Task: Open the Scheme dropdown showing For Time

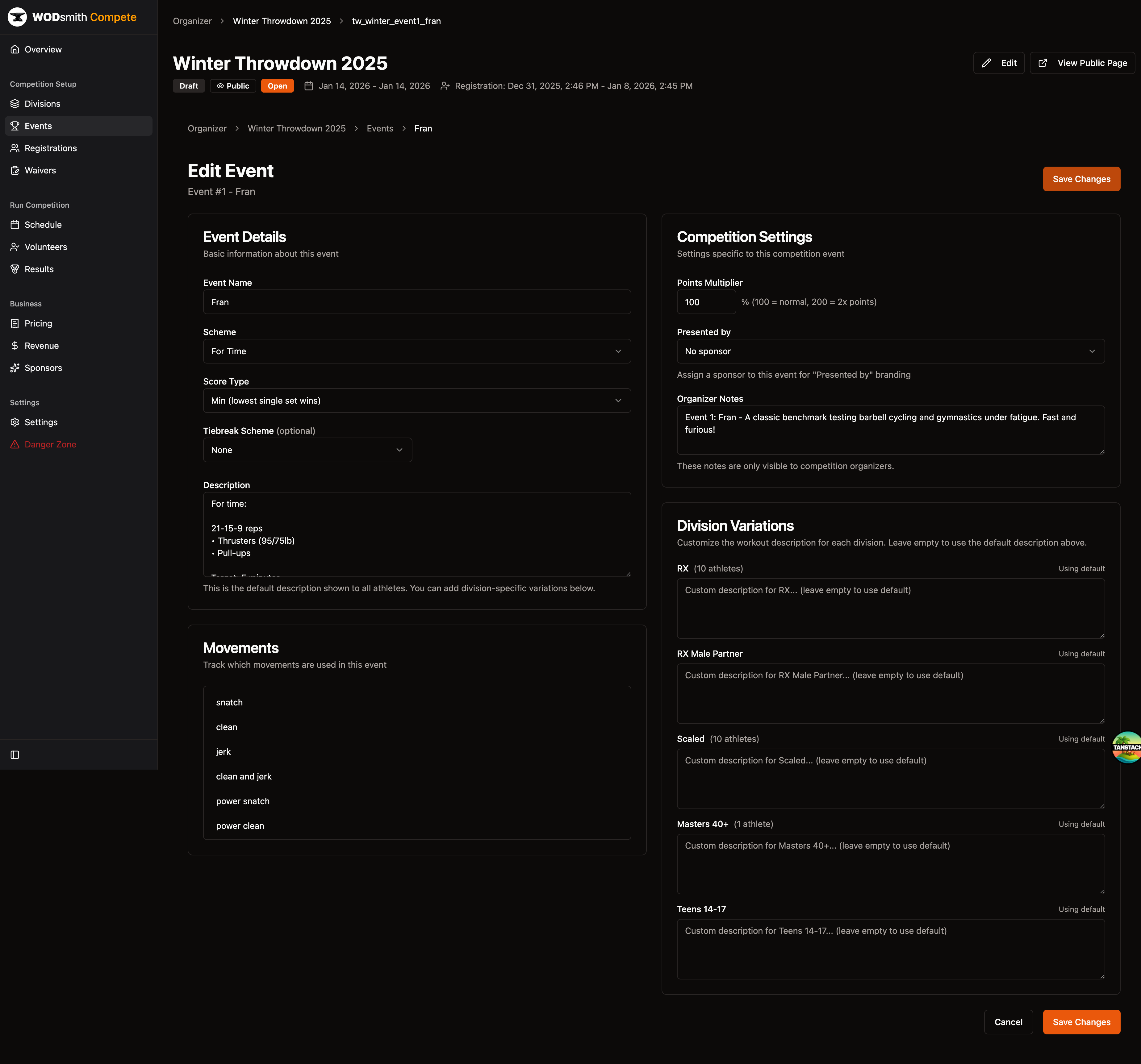Action: click(417, 351)
